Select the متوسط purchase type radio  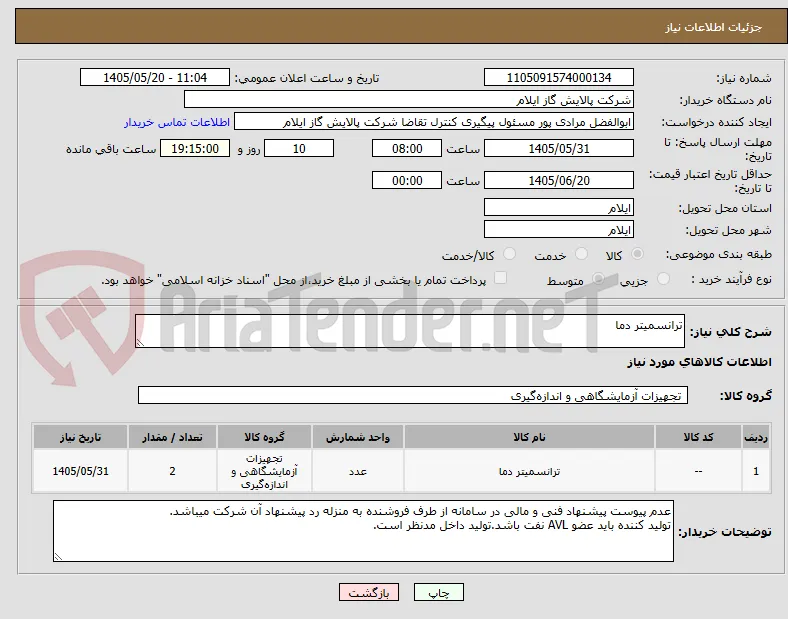point(598,279)
